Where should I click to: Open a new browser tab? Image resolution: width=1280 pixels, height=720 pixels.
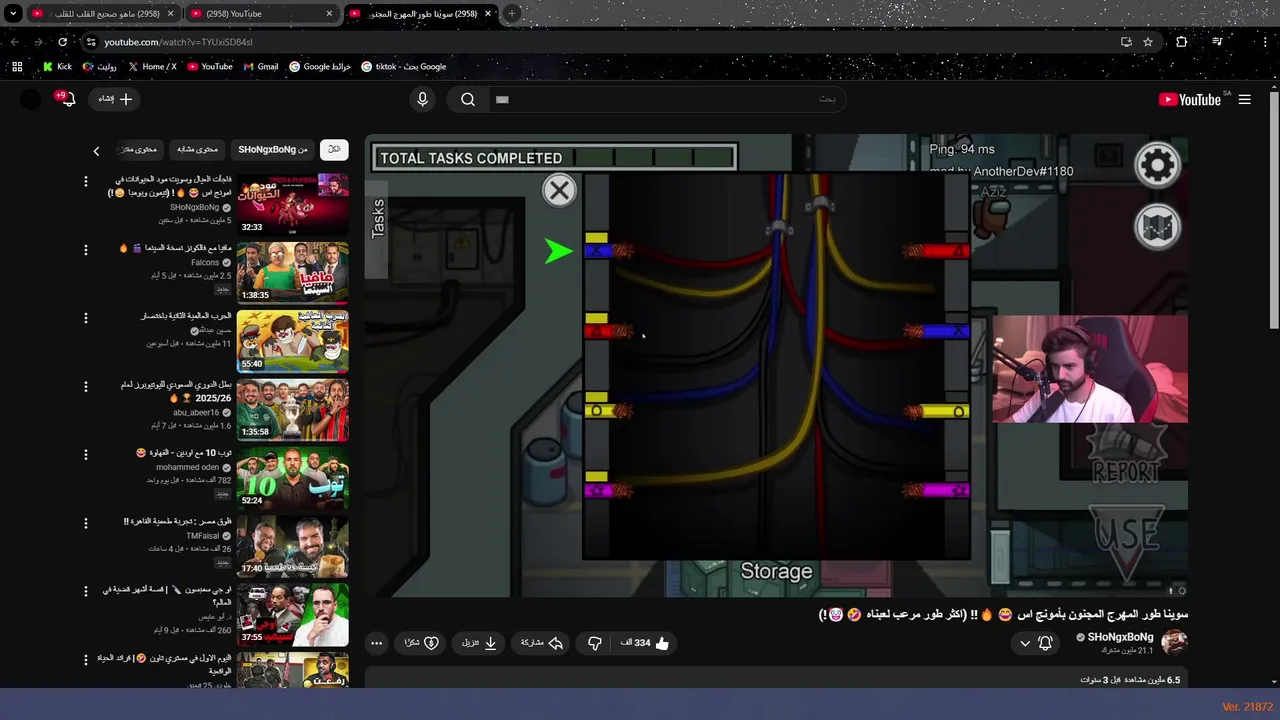tap(512, 14)
